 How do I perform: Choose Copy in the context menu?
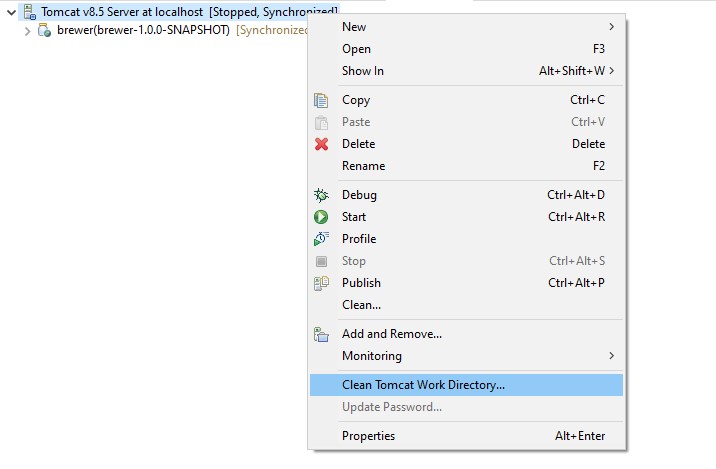click(x=466, y=100)
